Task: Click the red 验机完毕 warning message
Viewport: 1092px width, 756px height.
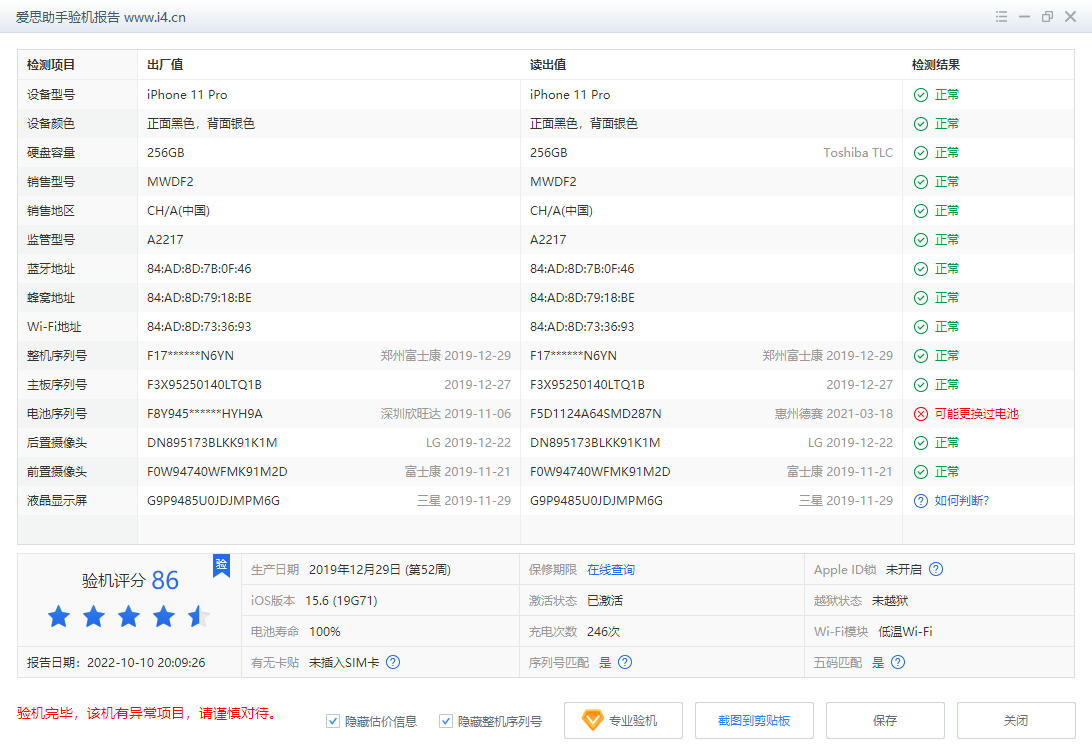Action: pyautogui.click(x=150, y=714)
